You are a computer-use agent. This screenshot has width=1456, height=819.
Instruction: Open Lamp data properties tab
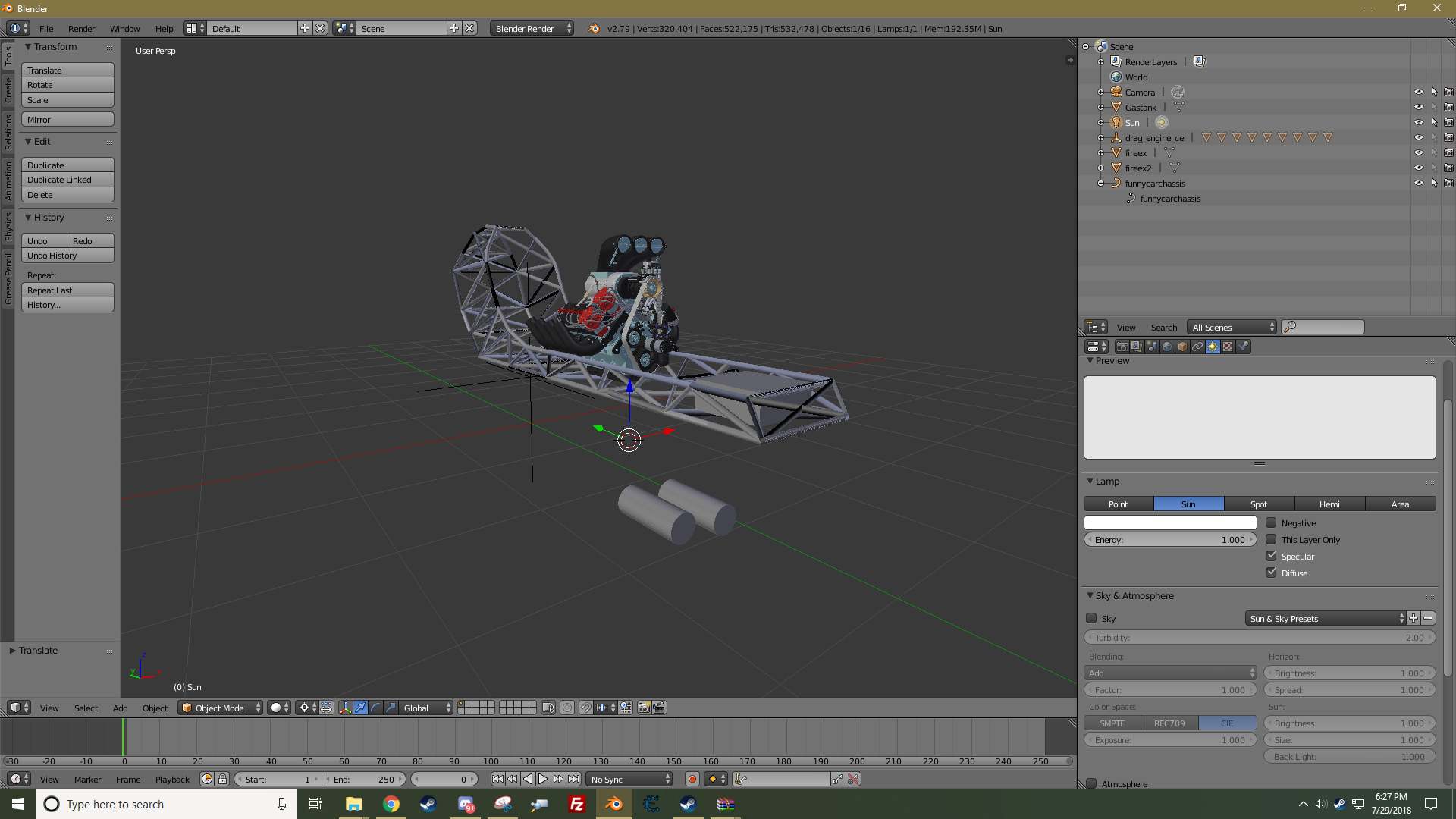click(1213, 347)
